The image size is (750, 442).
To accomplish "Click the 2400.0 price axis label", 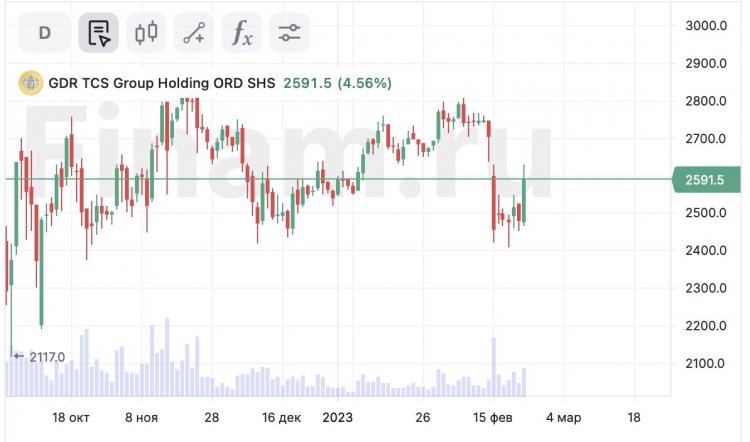I will [706, 251].
